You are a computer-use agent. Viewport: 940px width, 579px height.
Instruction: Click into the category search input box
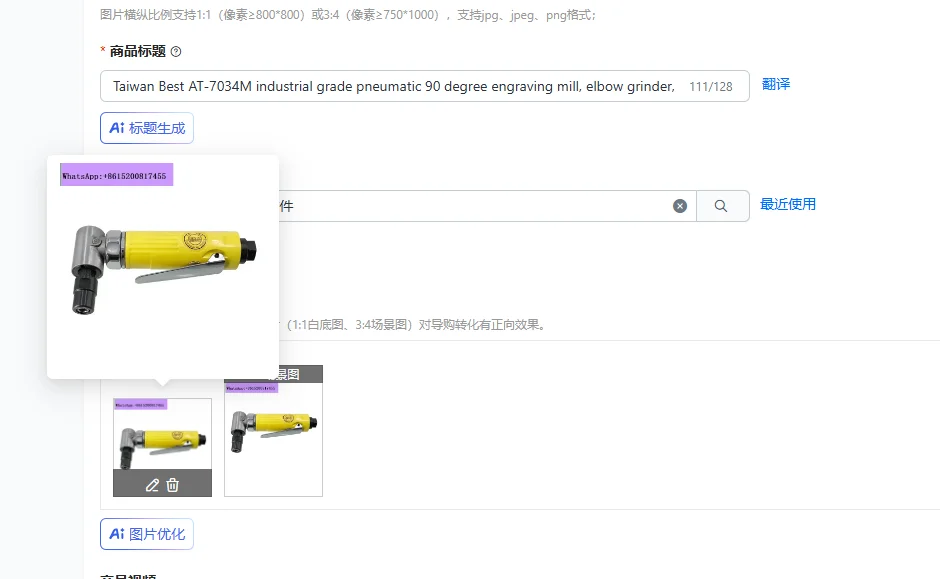click(474, 206)
